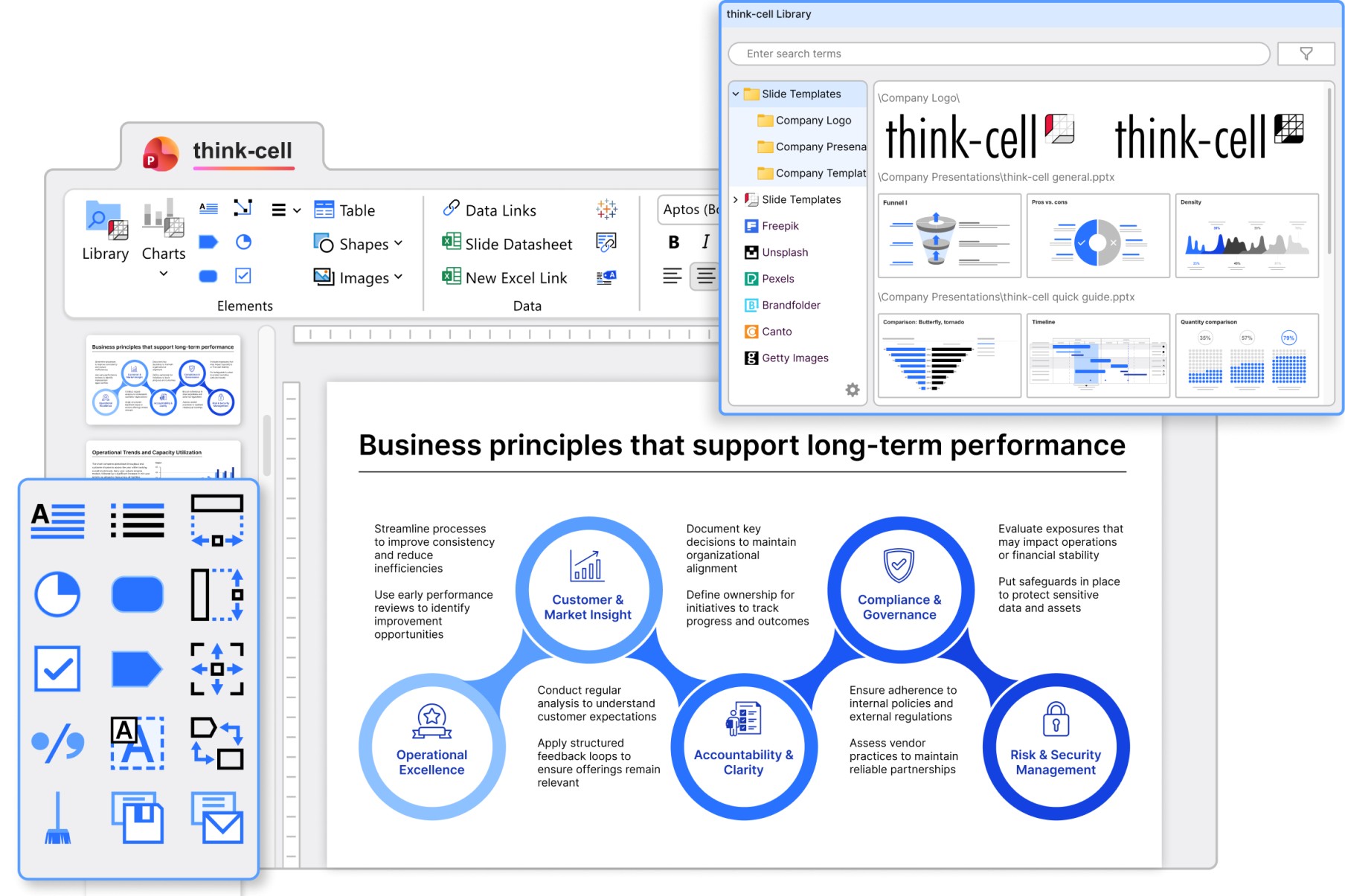Image resolution: width=1345 pixels, height=896 pixels.
Task: Click the large checkbox in Elements panel
Action: coord(58,668)
